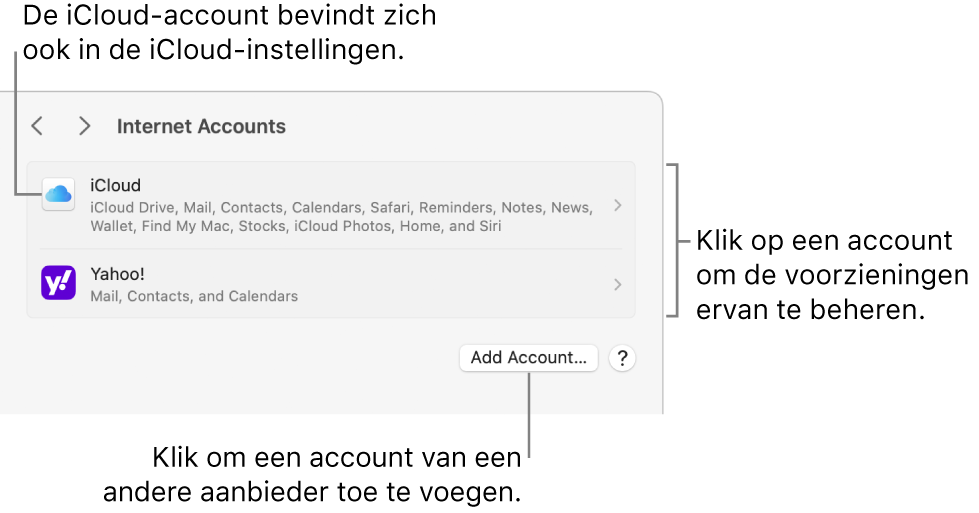Click "iCloud Photos" in the iCloud services

pyautogui.click(x=343, y=226)
